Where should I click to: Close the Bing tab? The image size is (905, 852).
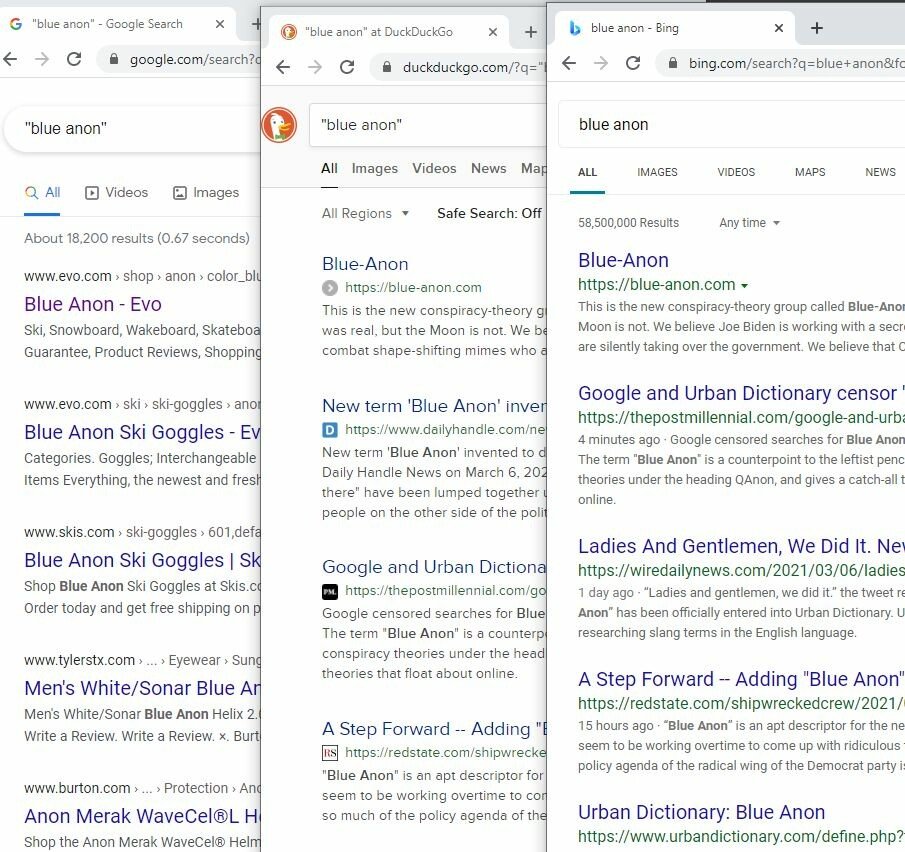779,28
